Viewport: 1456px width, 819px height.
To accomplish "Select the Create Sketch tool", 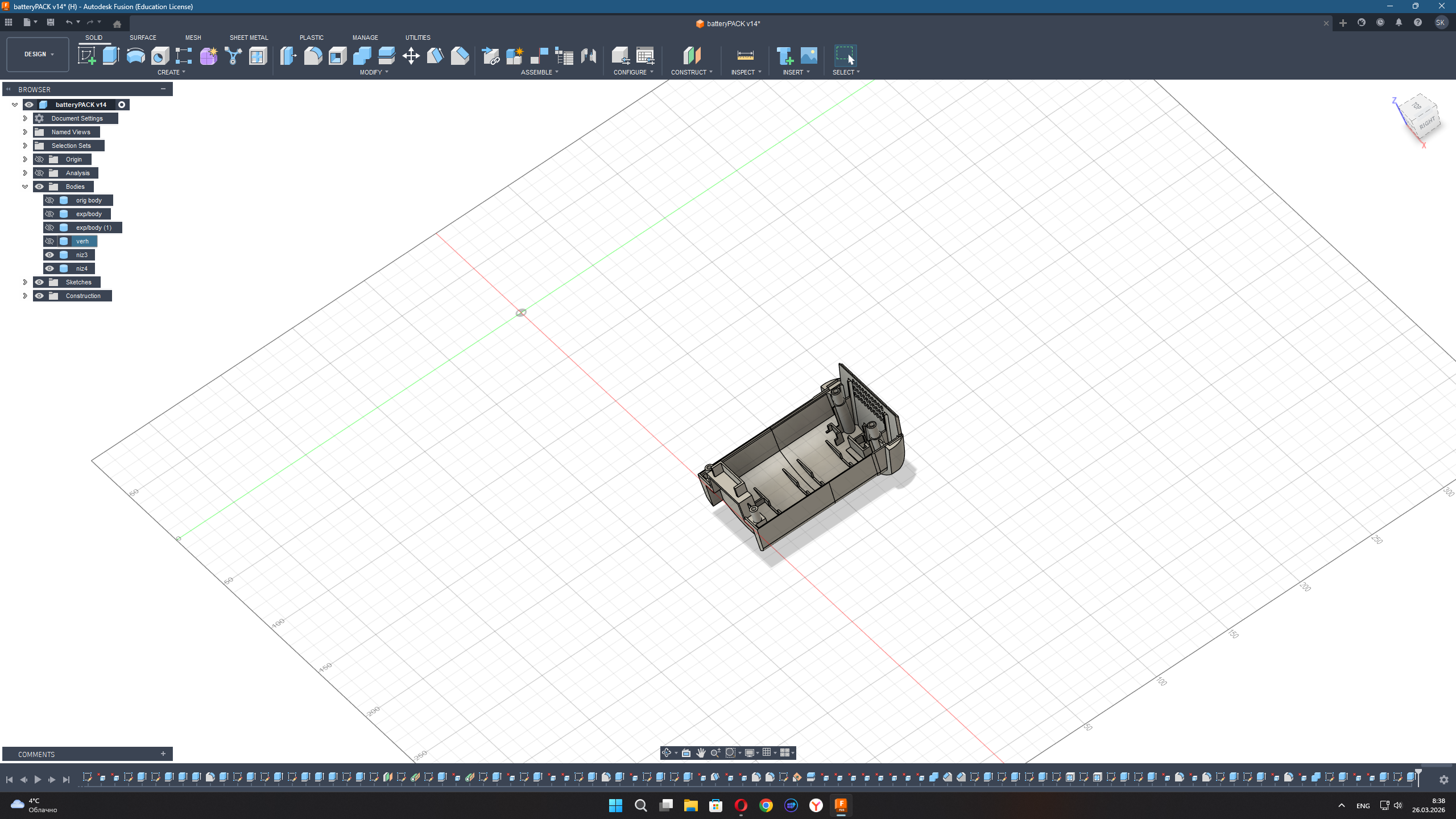I will click(x=86, y=56).
